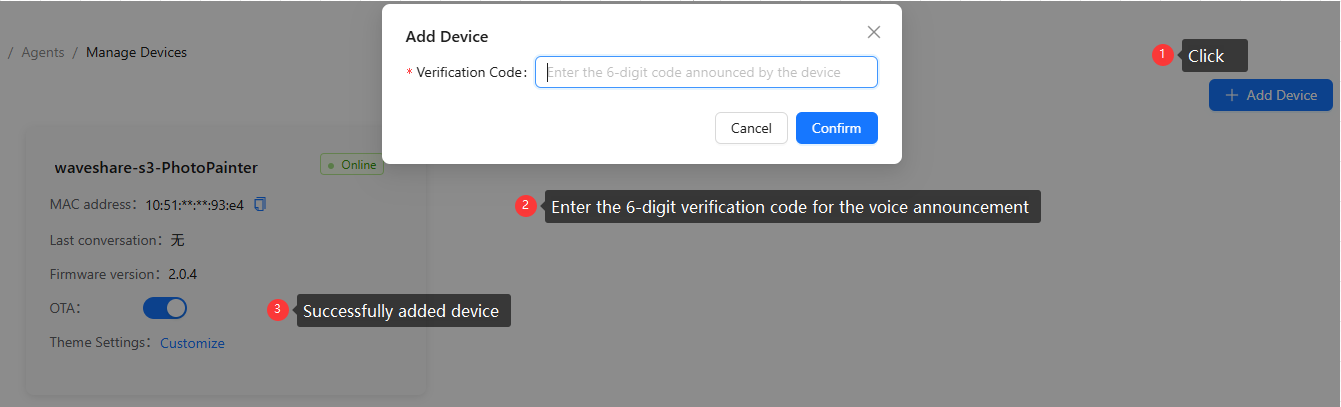Select Manage Devices breadcrumb item
This screenshot has height=407, width=1341.
click(136, 52)
